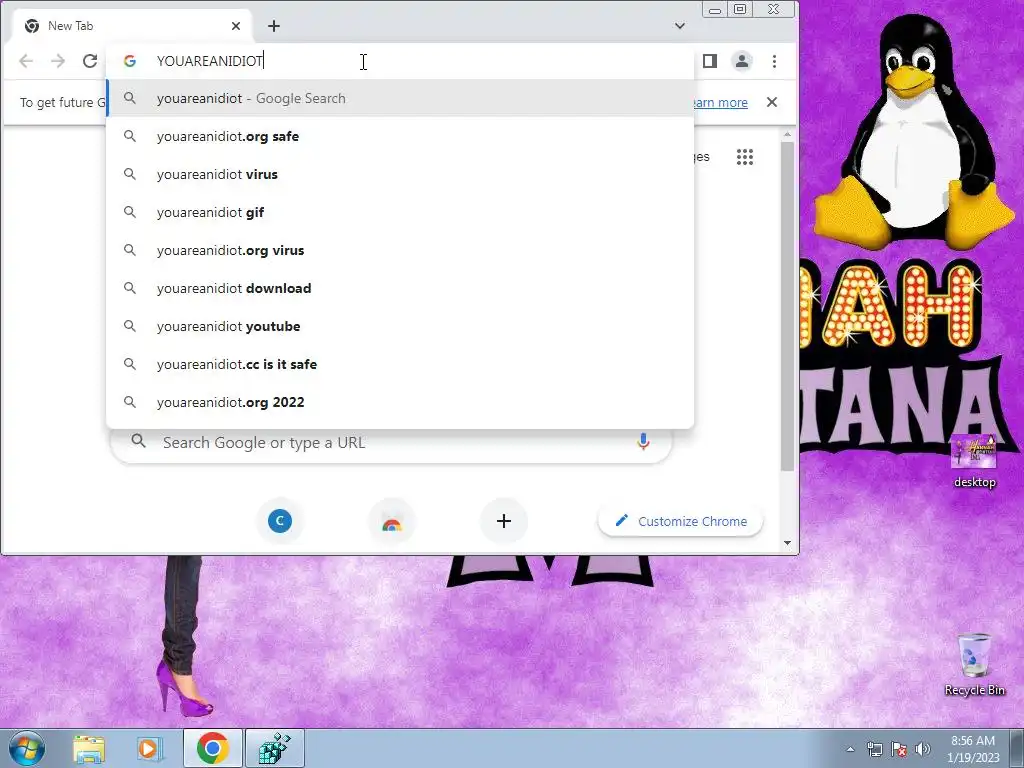This screenshot has height=768, width=1024.
Task: Click the magnifier icon in Google search box
Action: (x=138, y=441)
